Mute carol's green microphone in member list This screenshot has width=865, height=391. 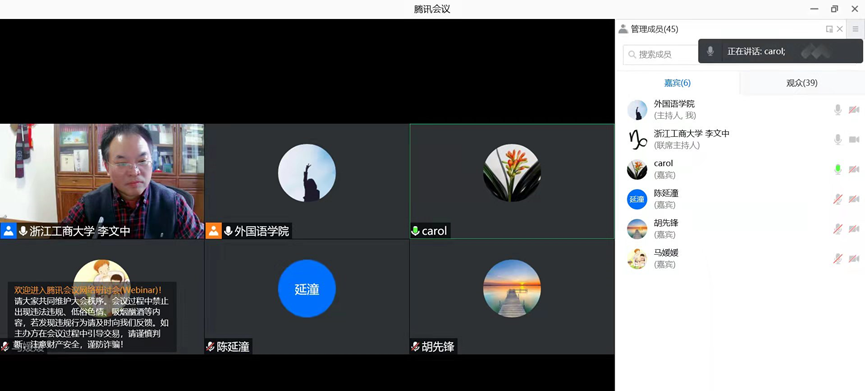point(837,169)
